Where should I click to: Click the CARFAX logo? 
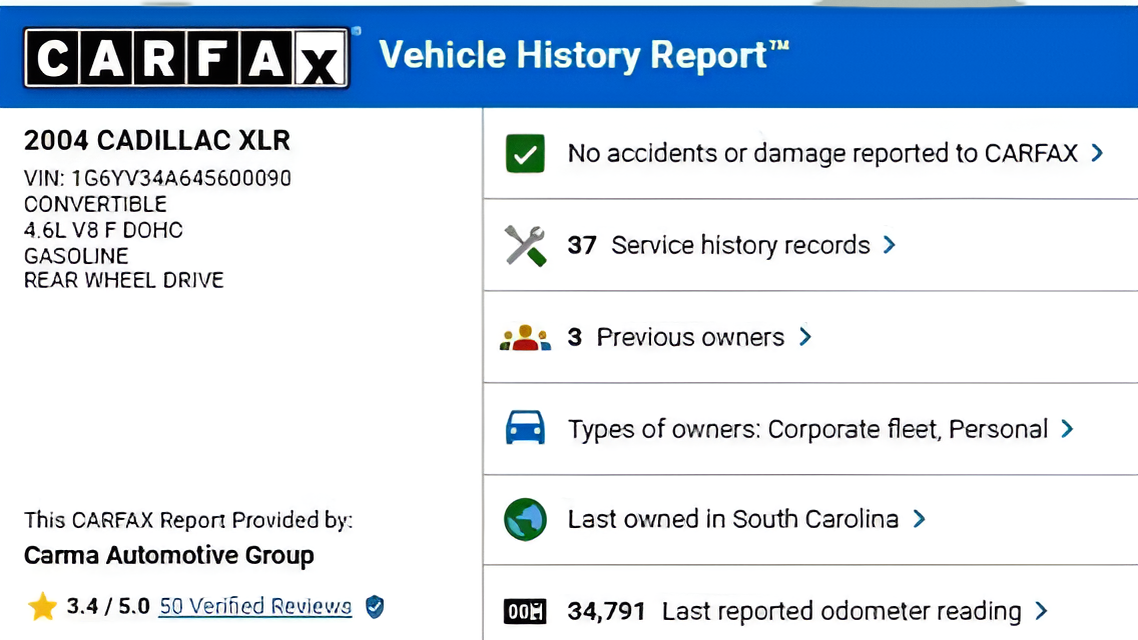coord(186,58)
